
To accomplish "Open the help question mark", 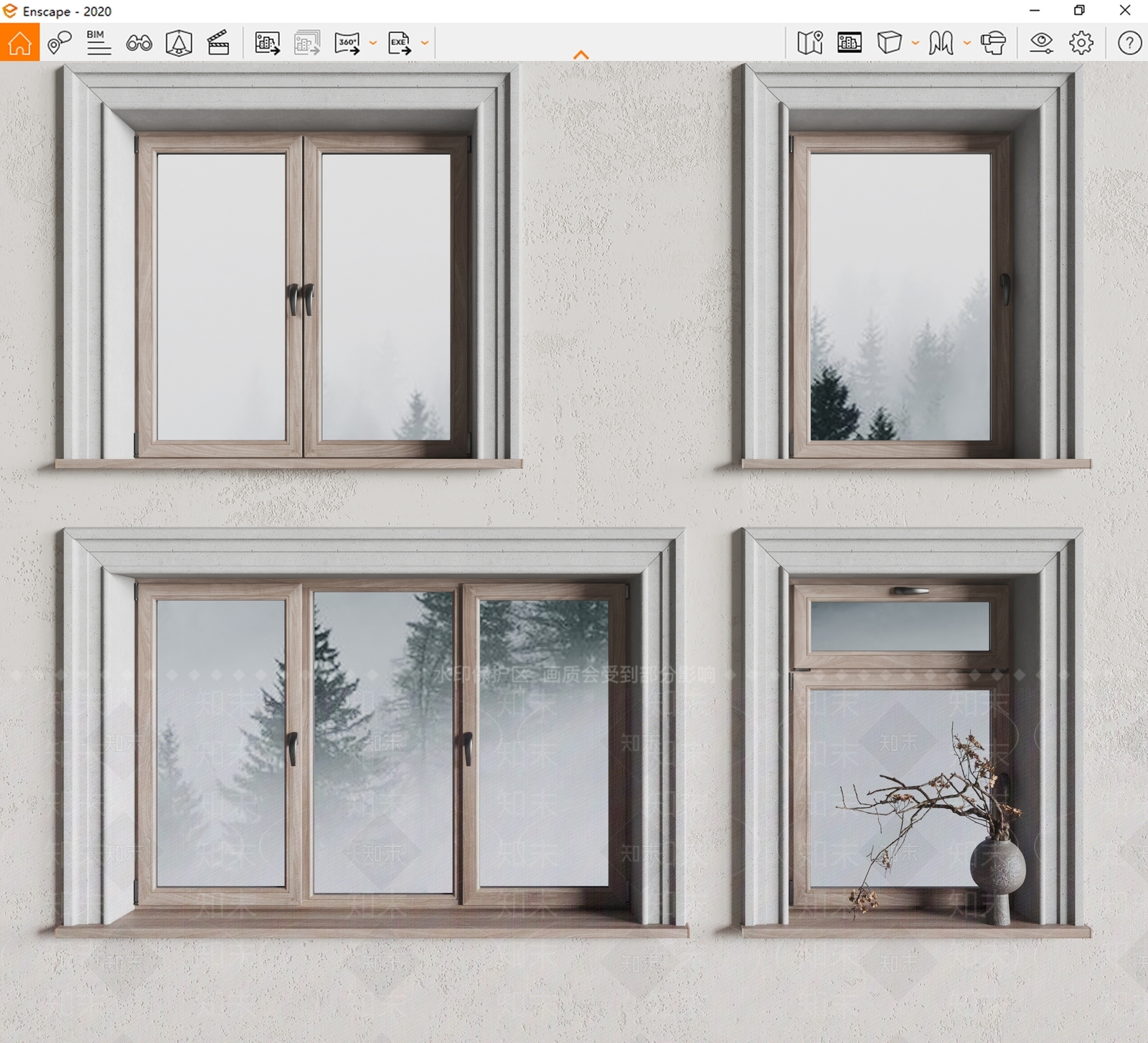I will pyautogui.click(x=1129, y=43).
